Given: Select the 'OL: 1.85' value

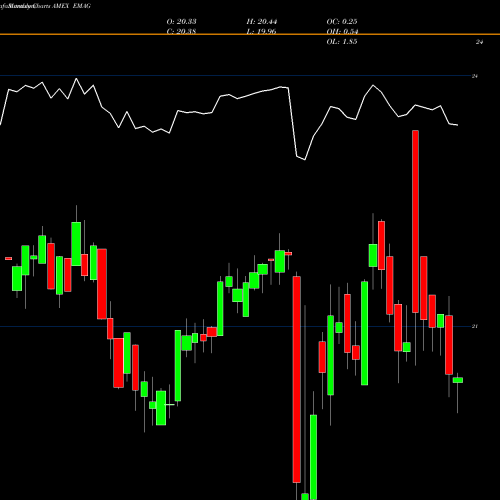Looking at the screenshot, I should [342, 42].
